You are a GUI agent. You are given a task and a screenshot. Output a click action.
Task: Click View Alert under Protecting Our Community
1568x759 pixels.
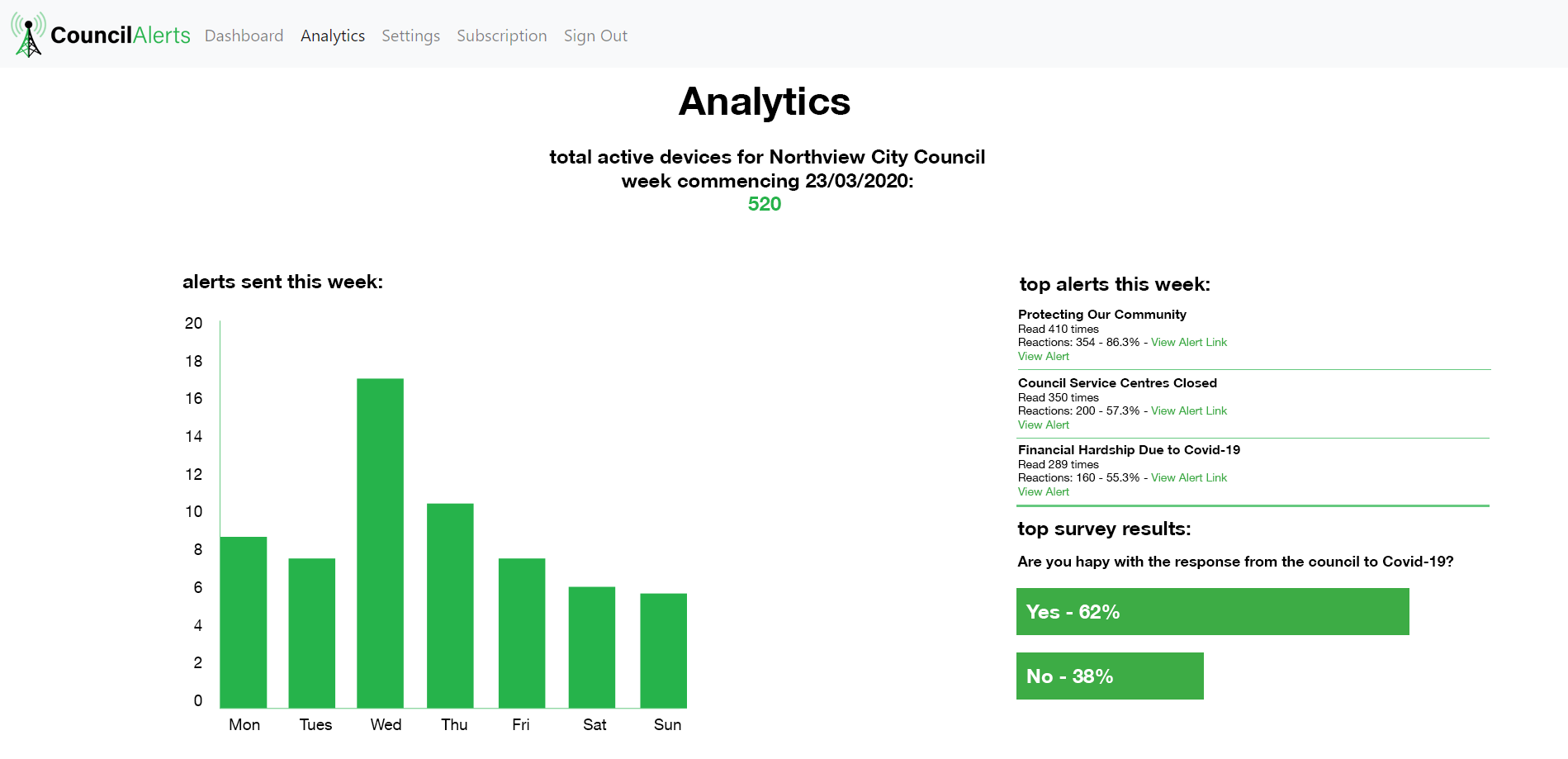click(x=1044, y=356)
